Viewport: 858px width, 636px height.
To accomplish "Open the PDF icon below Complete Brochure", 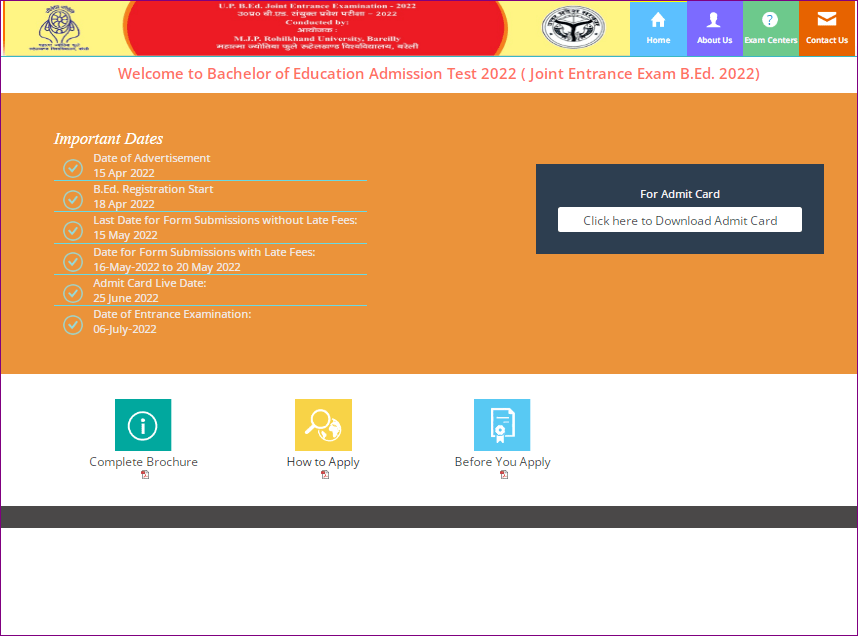I will [143, 476].
